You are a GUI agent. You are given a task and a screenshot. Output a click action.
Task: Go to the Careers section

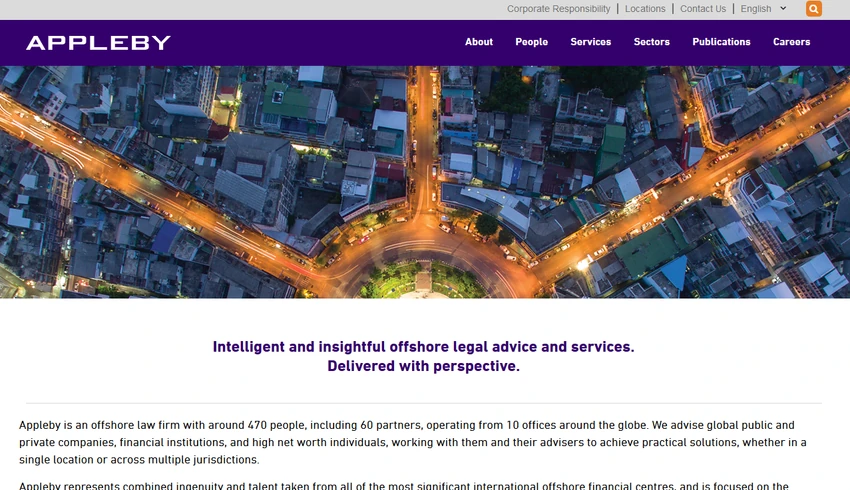tap(791, 42)
